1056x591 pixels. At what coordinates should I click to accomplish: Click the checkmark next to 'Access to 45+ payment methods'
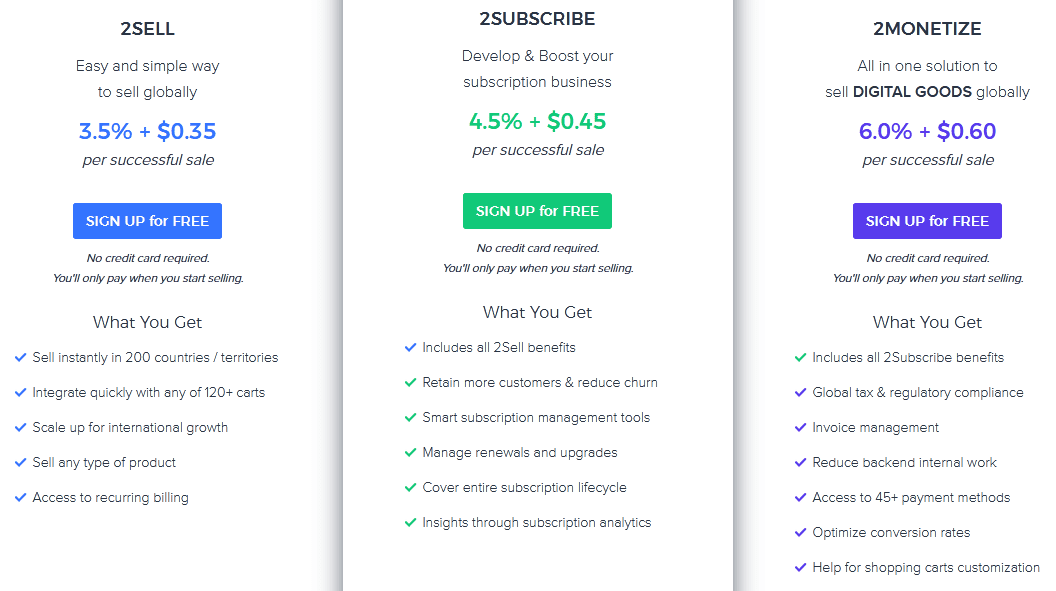[x=801, y=497]
